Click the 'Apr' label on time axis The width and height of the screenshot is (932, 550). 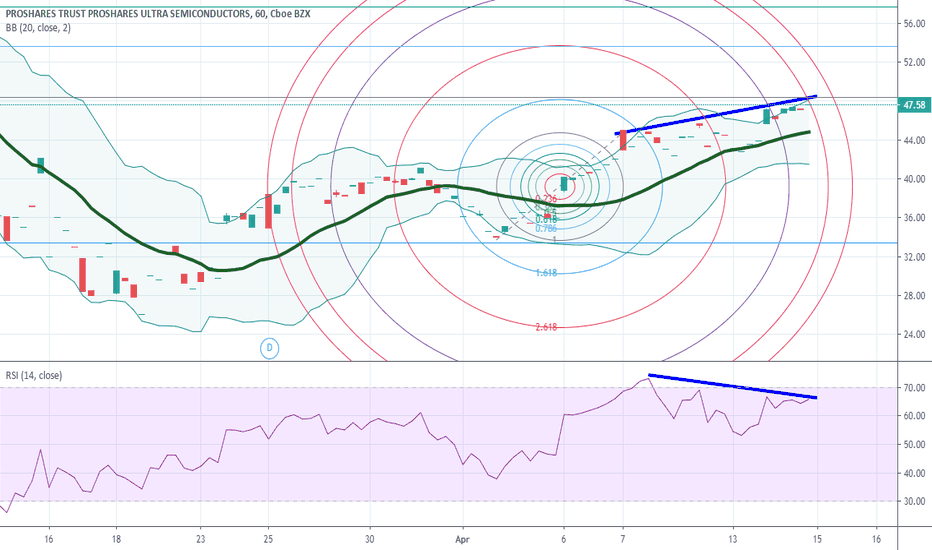(462, 539)
